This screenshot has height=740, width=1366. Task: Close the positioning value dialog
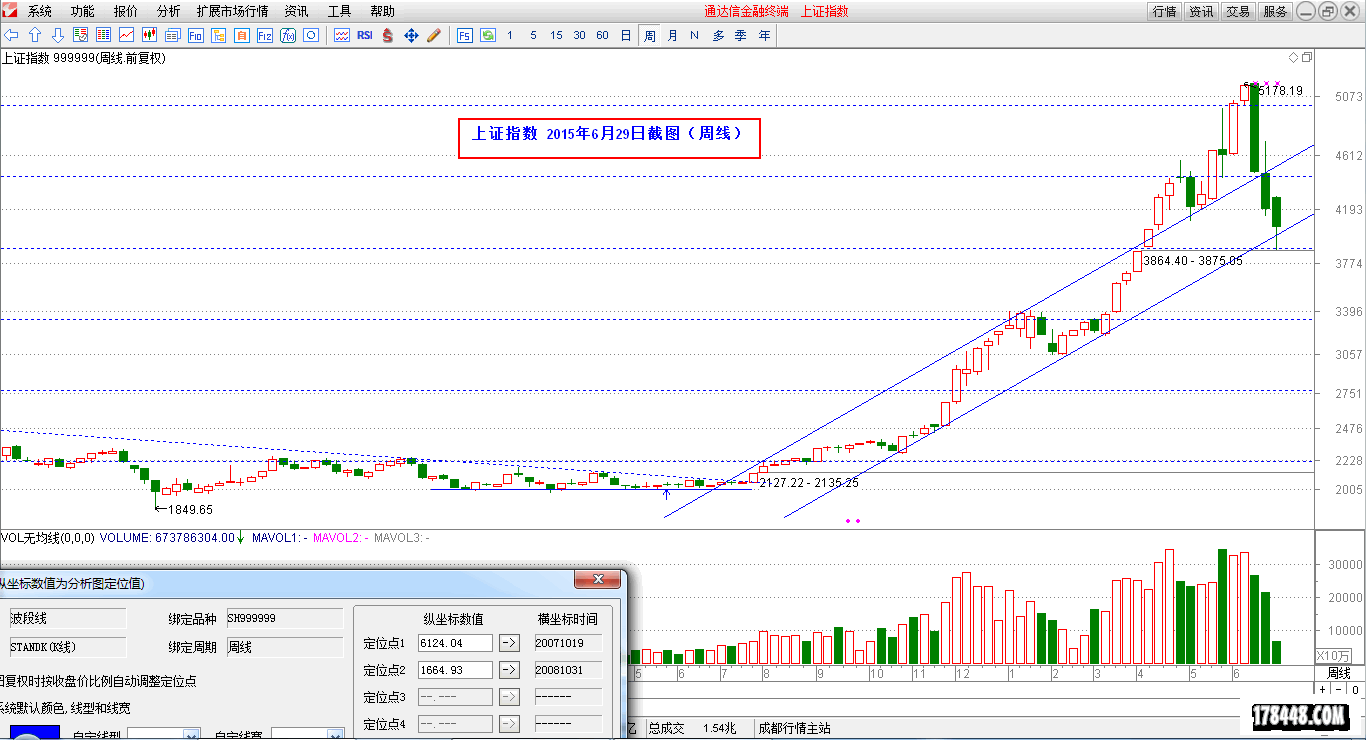597,579
